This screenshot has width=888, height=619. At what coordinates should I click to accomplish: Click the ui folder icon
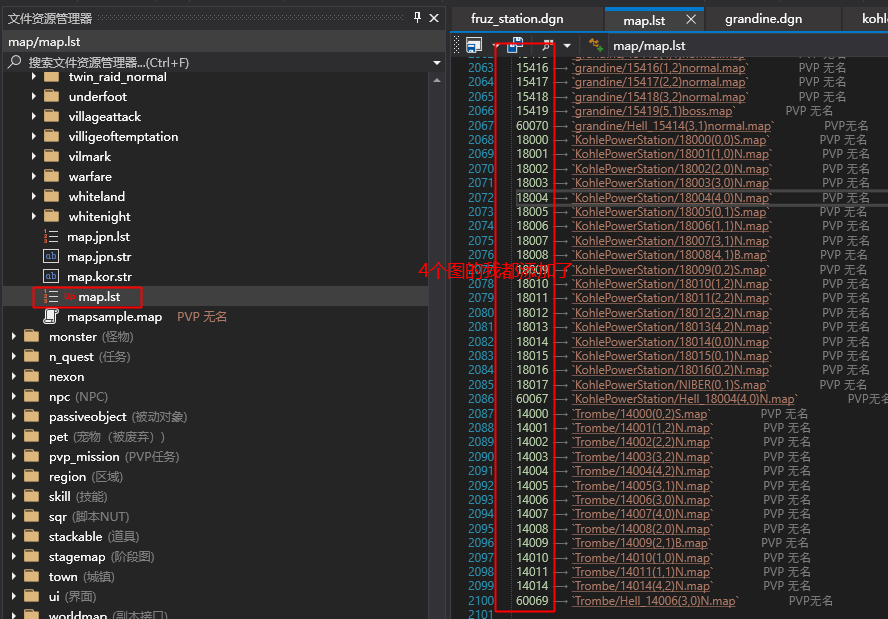32,596
